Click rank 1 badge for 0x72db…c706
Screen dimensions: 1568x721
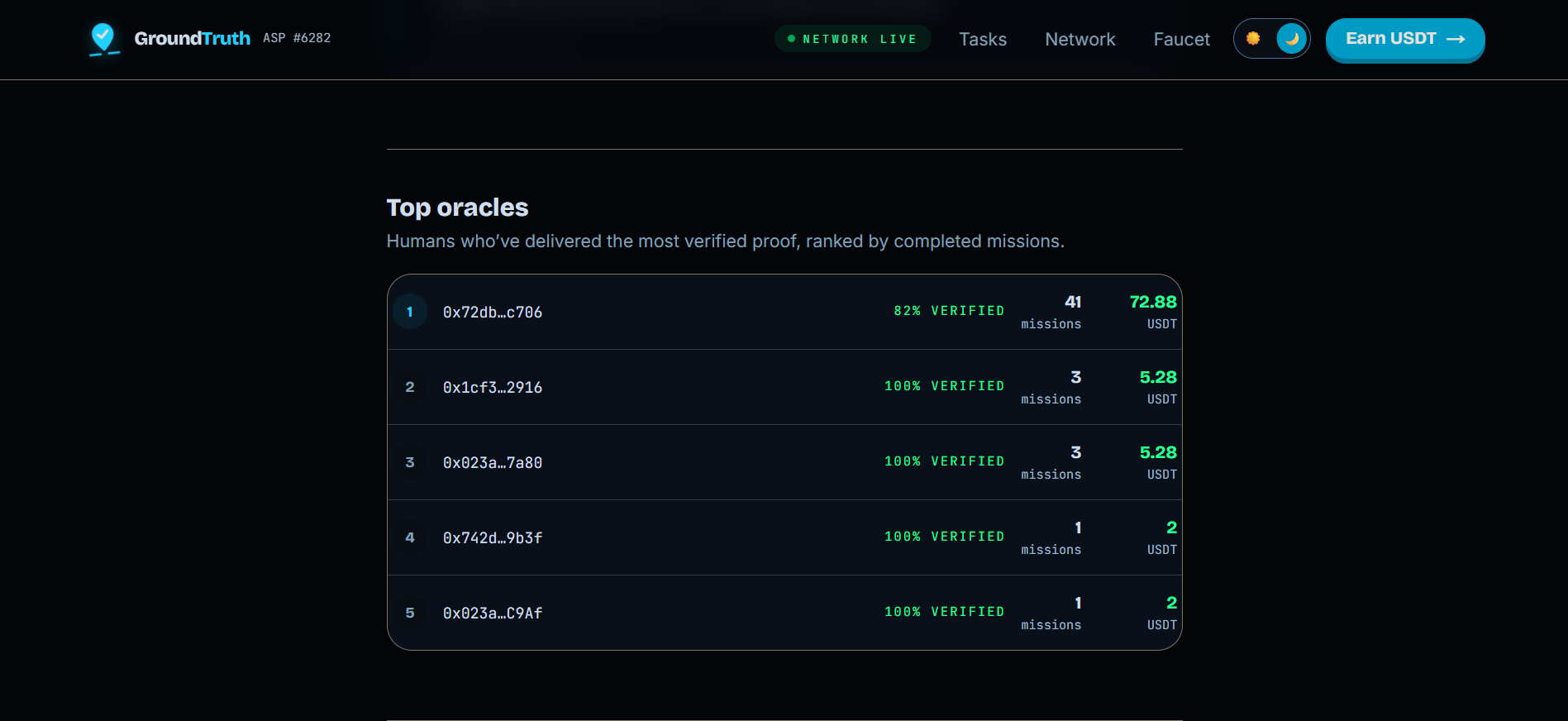[x=410, y=312]
